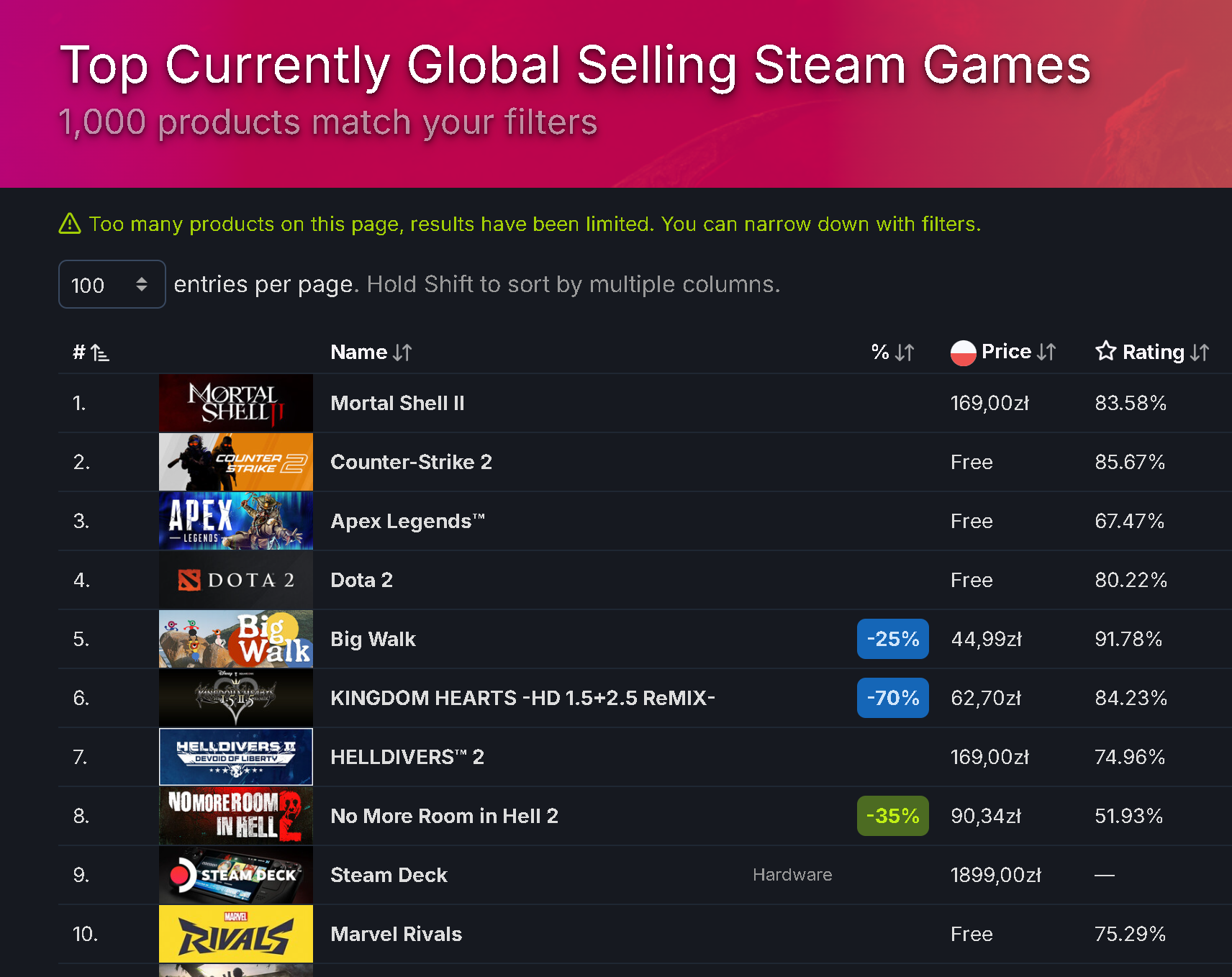The image size is (1232, 977).
Task: Click the KINGDOM HEARTS -70% badge
Action: coord(892,698)
